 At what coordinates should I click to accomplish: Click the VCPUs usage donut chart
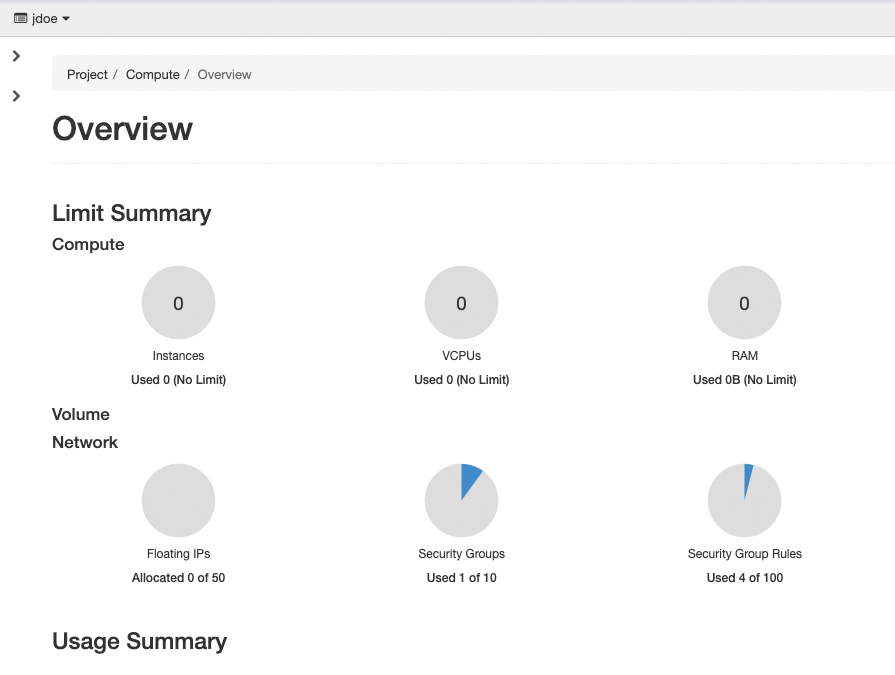(x=461, y=302)
